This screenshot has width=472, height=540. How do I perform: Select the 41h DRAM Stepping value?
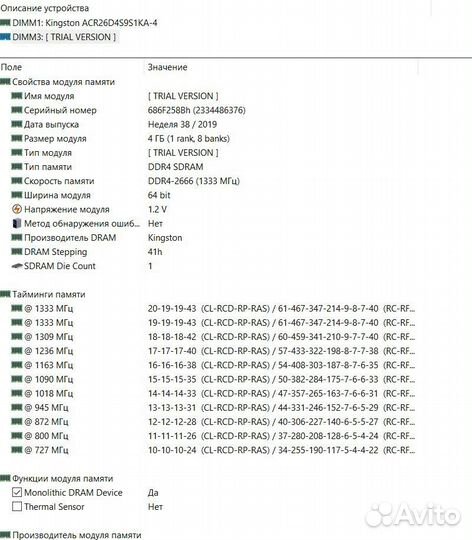coord(155,252)
